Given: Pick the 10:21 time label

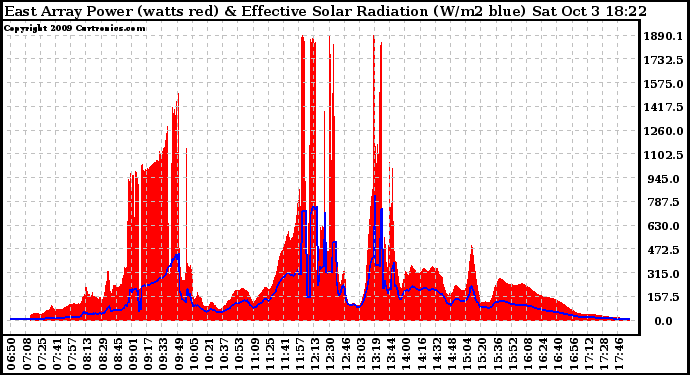Looking at the screenshot, I should coord(209,353).
